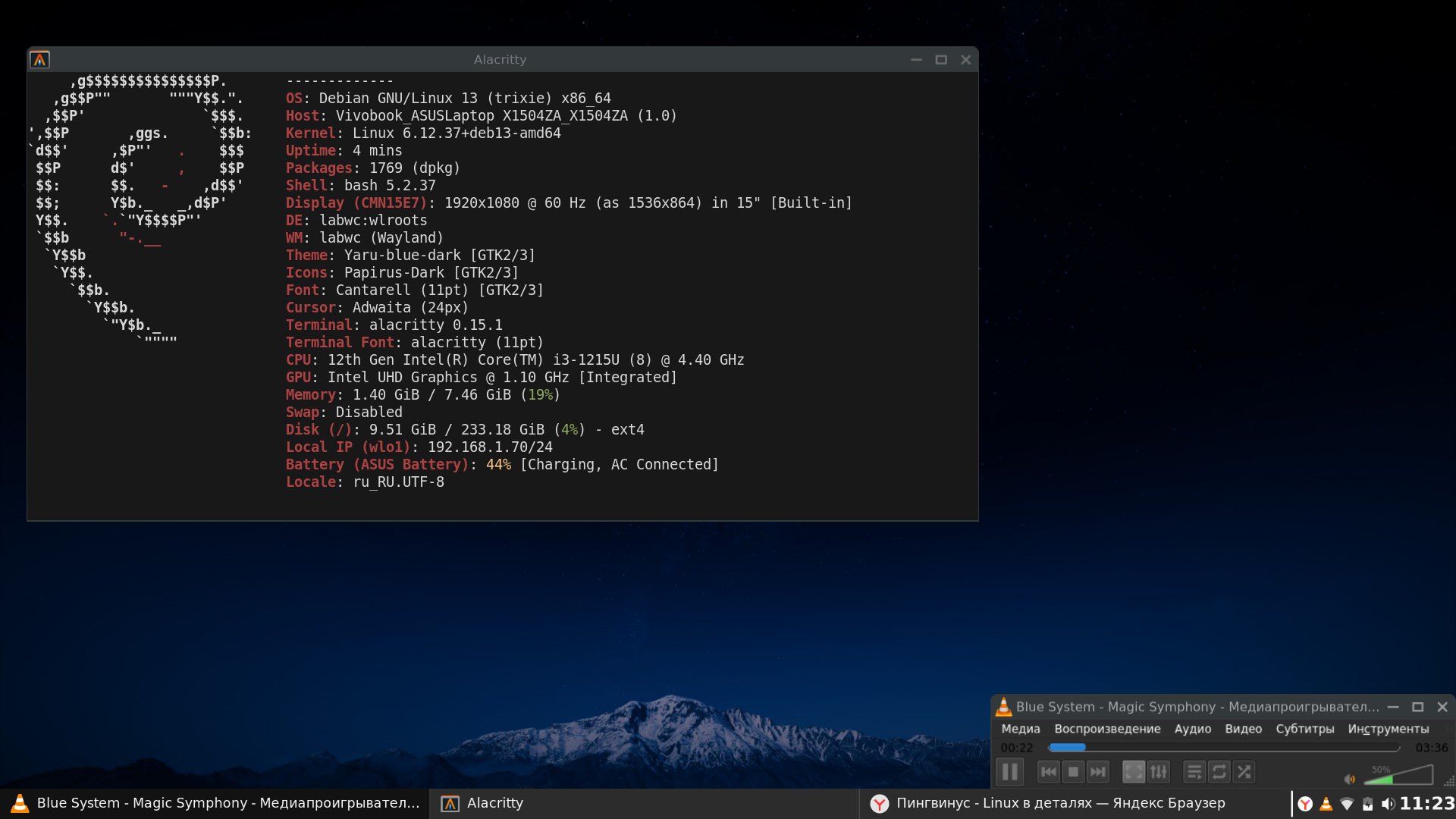
Task: Skip to next track in VLC
Action: coord(1097,772)
